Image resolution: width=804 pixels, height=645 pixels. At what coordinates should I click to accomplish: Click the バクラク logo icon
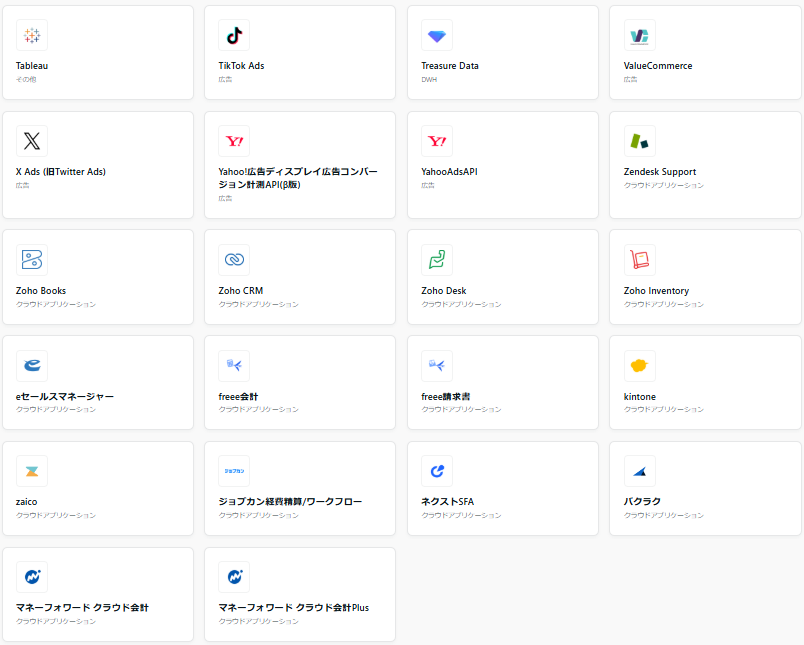639,471
